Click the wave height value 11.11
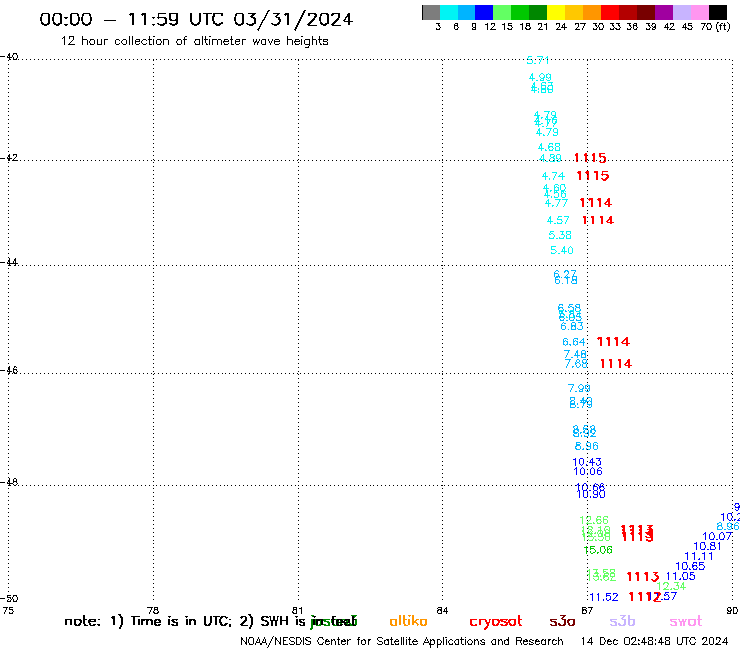The image size is (740, 650). 699,557
